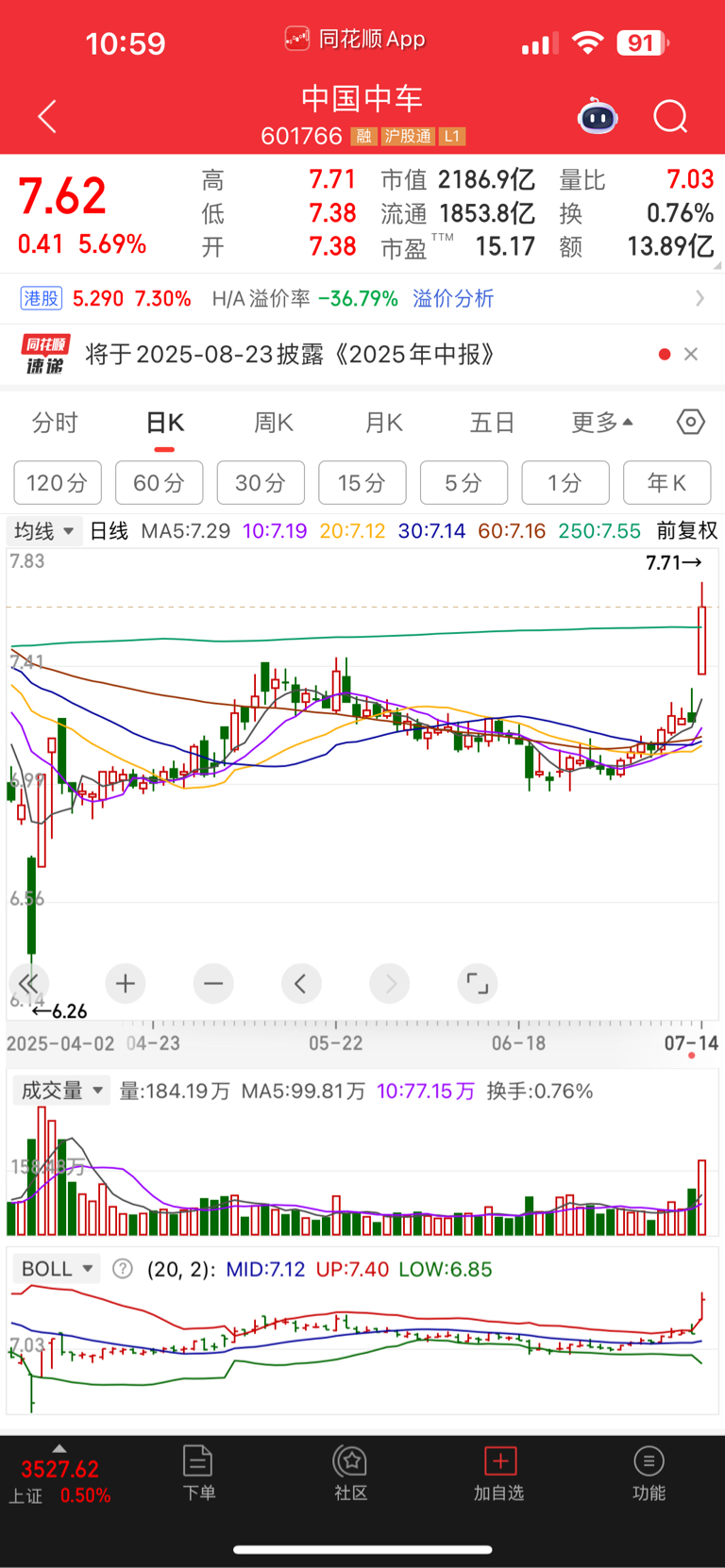Move chart right with chevron button
This screenshot has width=725, height=1568.
point(390,984)
